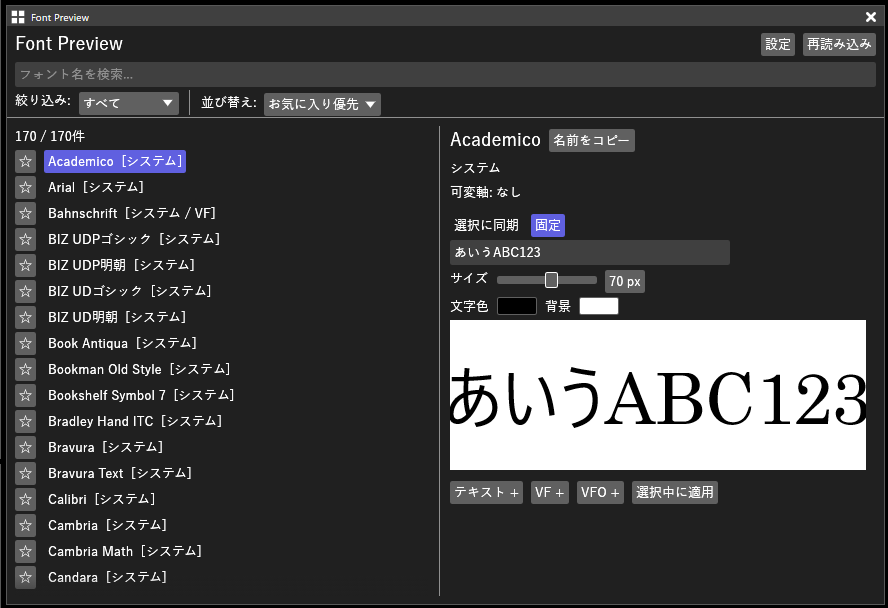Favorite the Bravura Text font
The image size is (888, 608).
click(25, 474)
